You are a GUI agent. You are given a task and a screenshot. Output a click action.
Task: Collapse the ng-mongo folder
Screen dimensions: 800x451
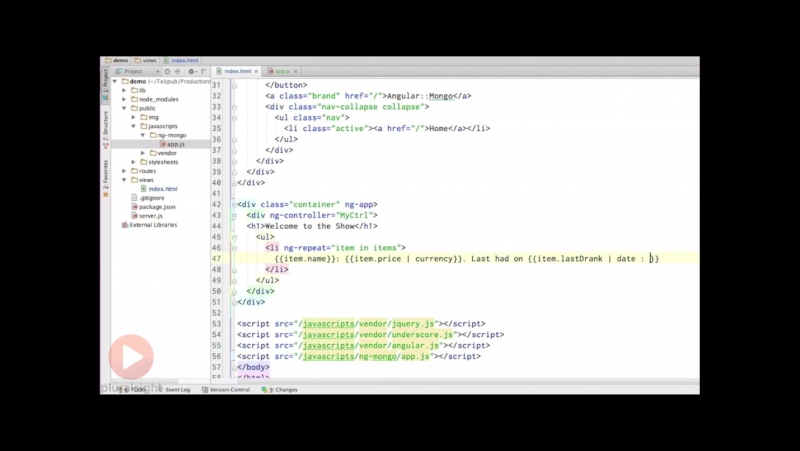[143, 135]
